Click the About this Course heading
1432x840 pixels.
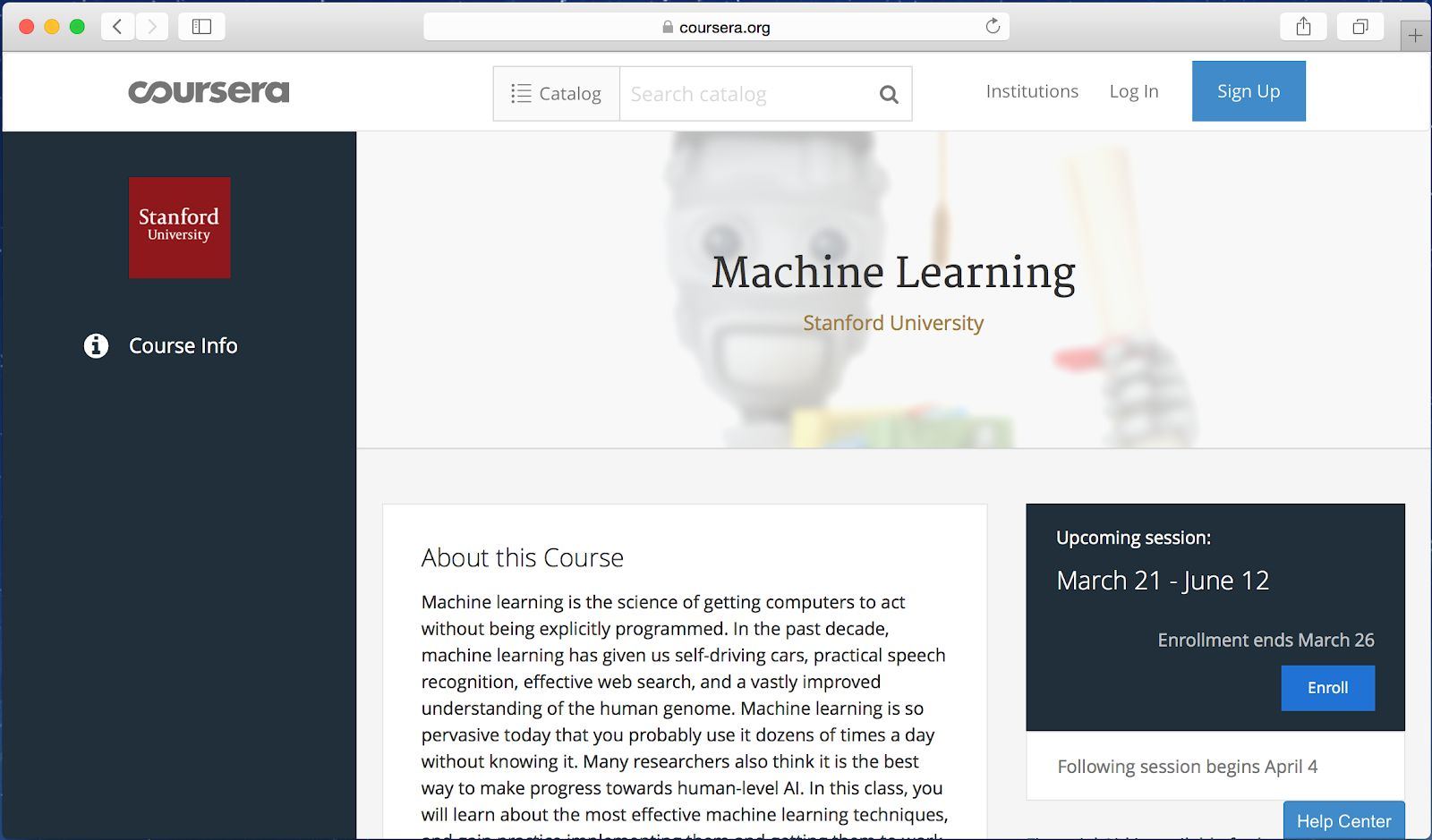click(523, 557)
